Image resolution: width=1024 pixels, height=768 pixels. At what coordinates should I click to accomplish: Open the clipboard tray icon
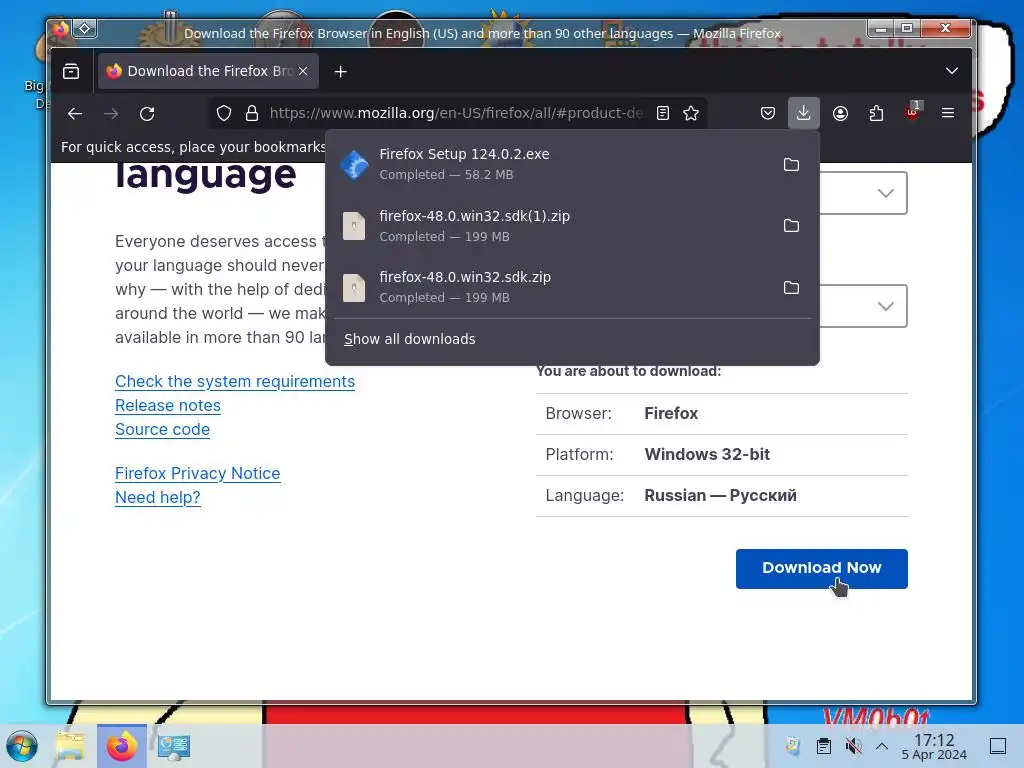[824, 746]
